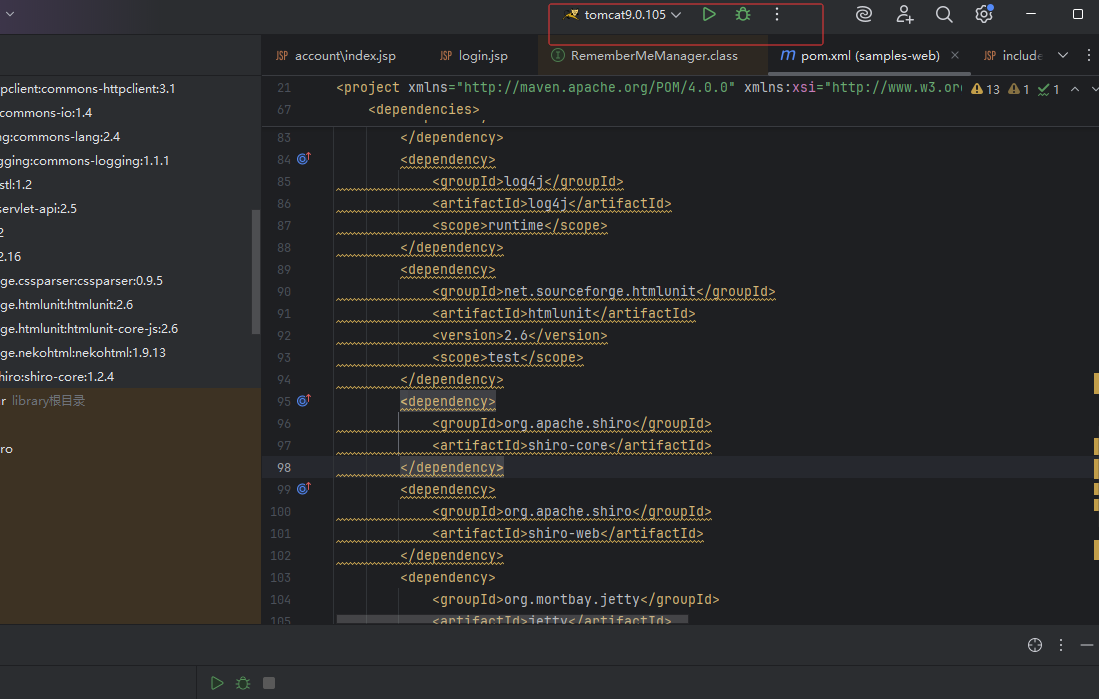
Task: Open the AI Assistant spiral icon
Action: tap(864, 14)
